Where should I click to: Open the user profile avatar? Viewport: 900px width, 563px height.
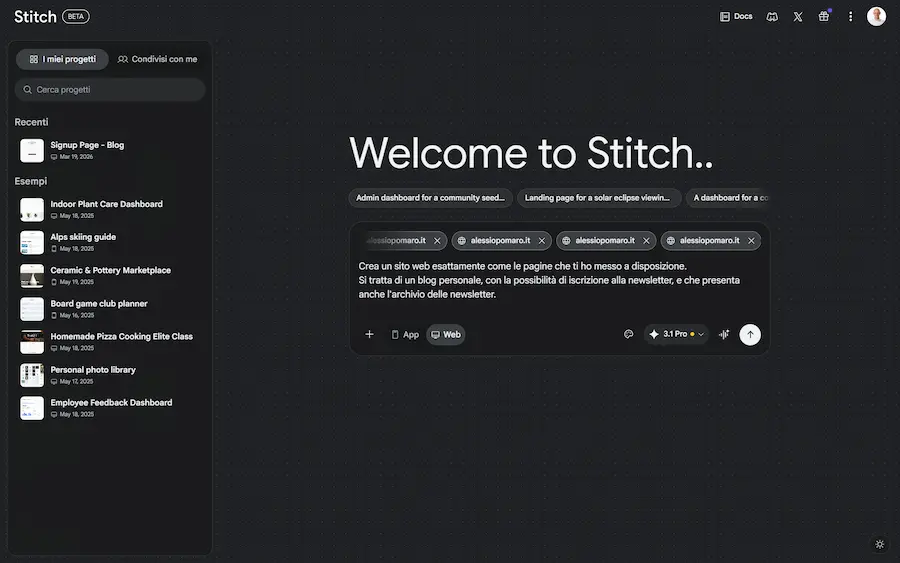pos(876,16)
